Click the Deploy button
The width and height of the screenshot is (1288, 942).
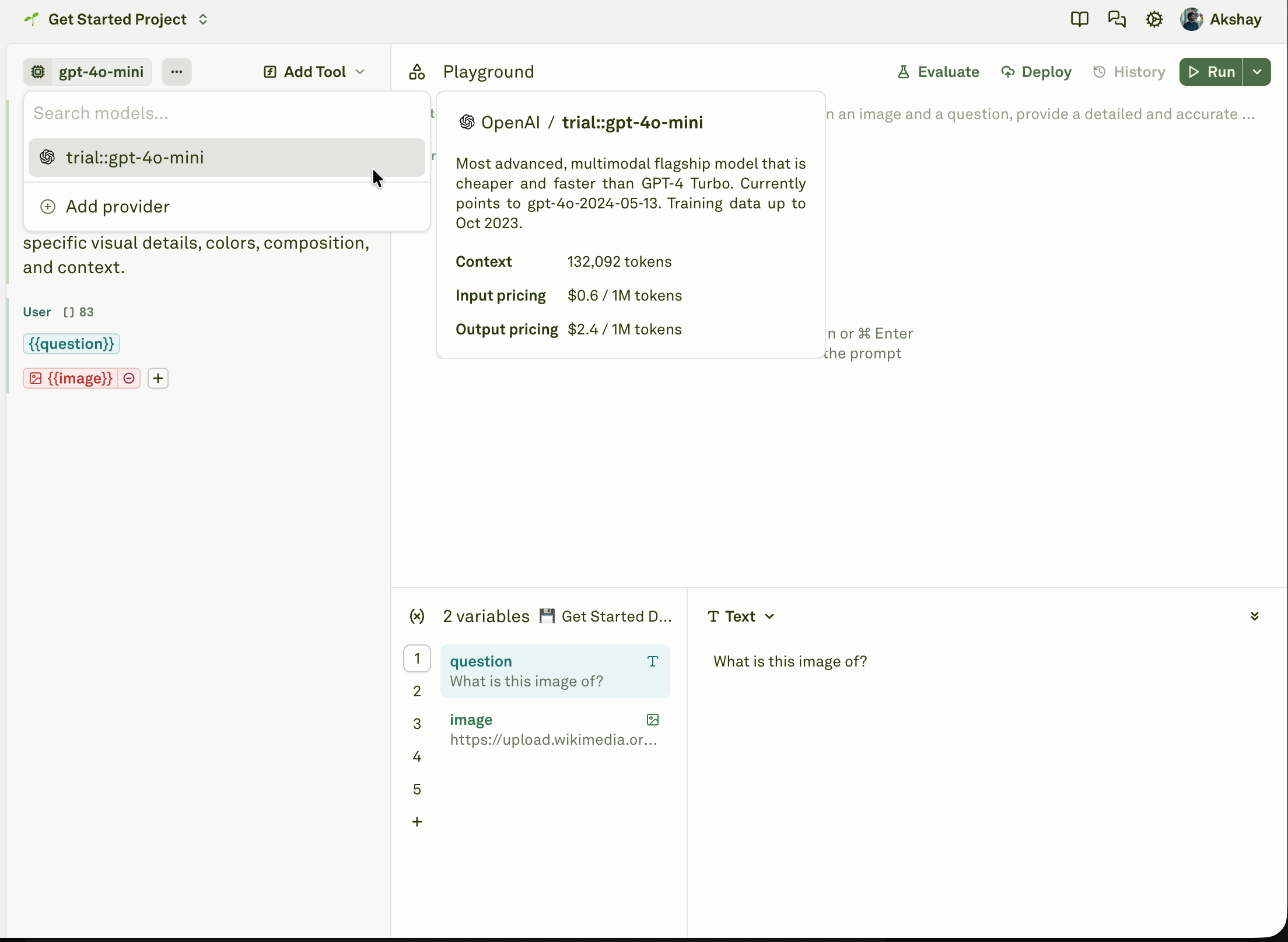pyautogui.click(x=1036, y=72)
